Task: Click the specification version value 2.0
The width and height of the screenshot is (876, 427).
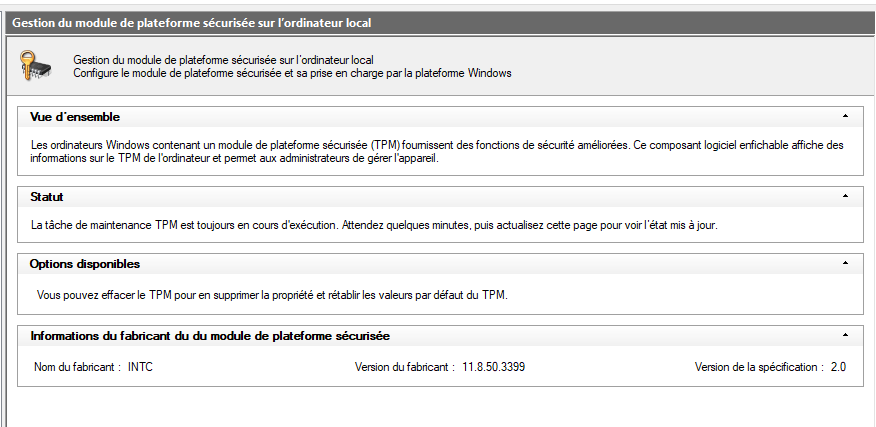Action: click(x=838, y=367)
